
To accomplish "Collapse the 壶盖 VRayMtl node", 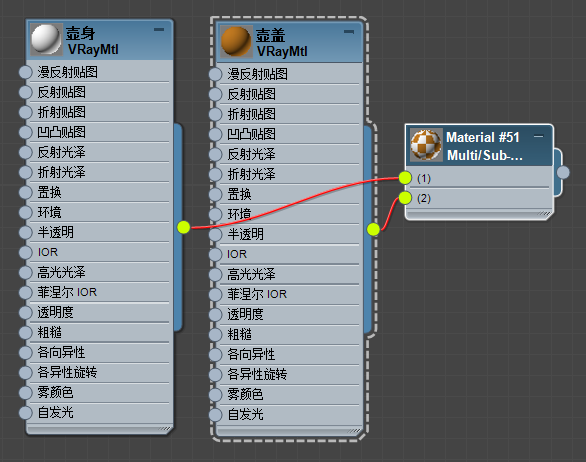I will pos(349,32).
